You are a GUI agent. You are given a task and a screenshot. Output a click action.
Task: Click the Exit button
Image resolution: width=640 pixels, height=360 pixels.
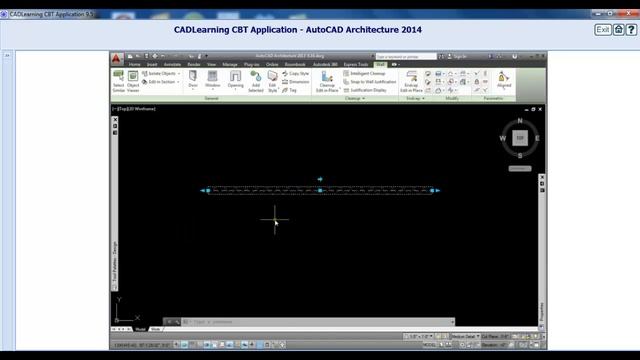tap(603, 30)
